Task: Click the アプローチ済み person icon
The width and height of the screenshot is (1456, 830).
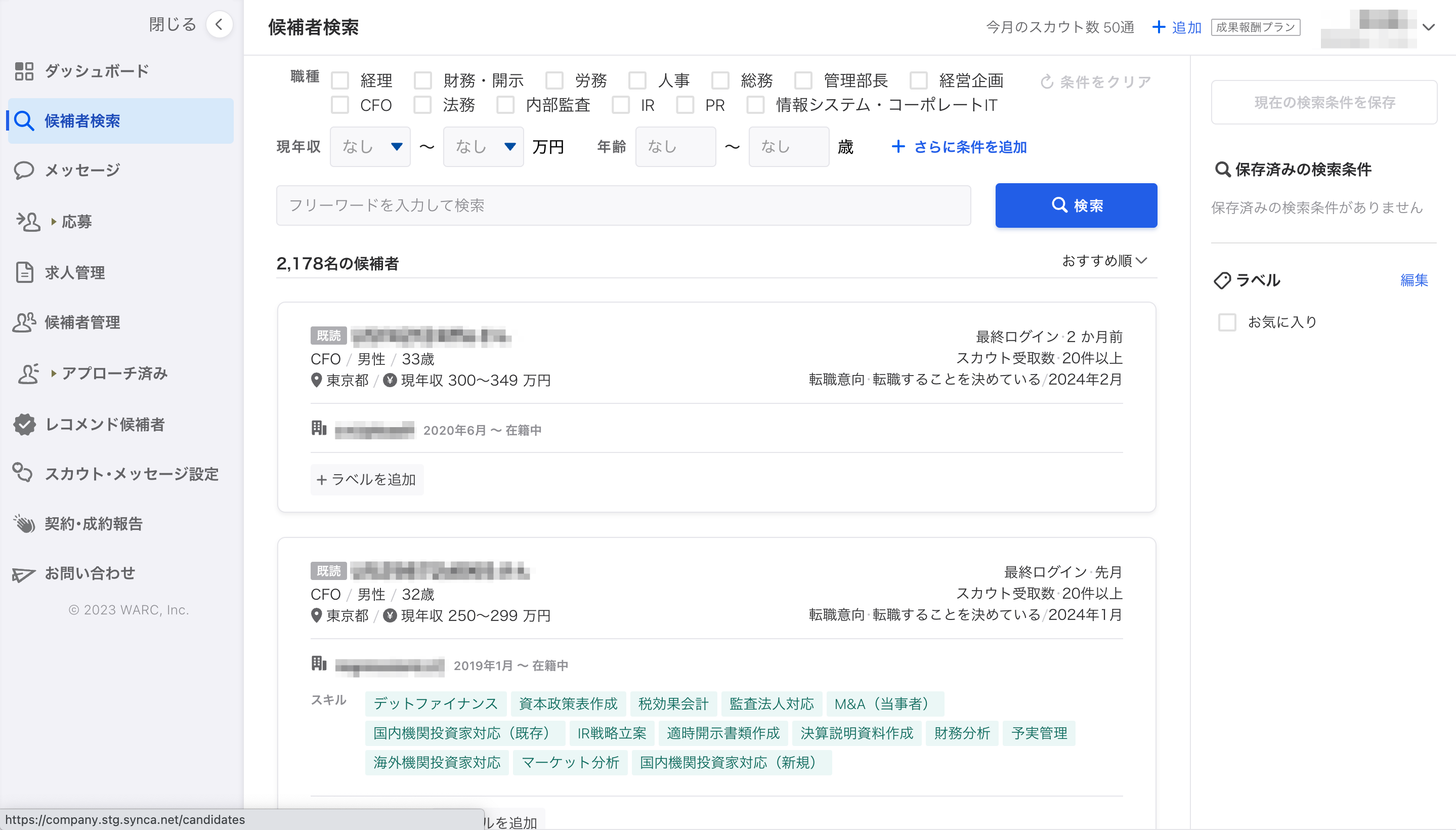Action: tap(28, 373)
